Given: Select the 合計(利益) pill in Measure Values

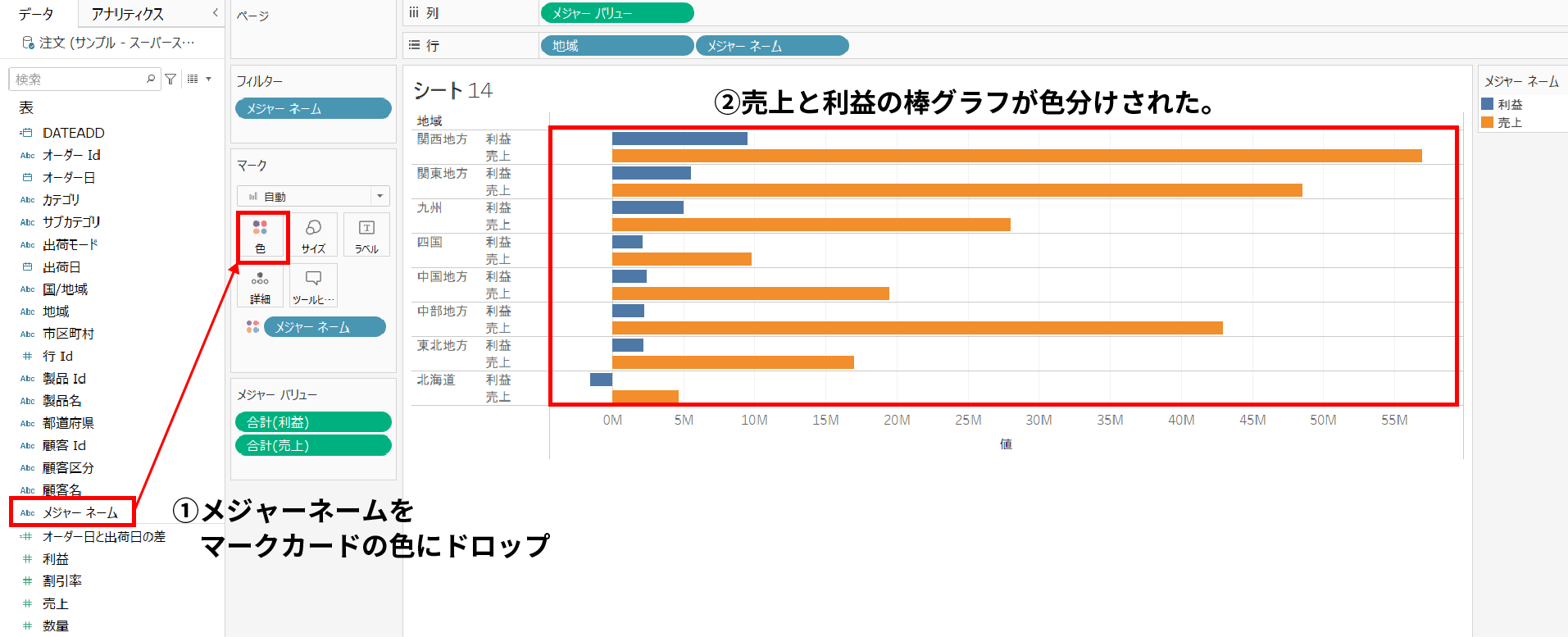Looking at the screenshot, I should tap(313, 422).
